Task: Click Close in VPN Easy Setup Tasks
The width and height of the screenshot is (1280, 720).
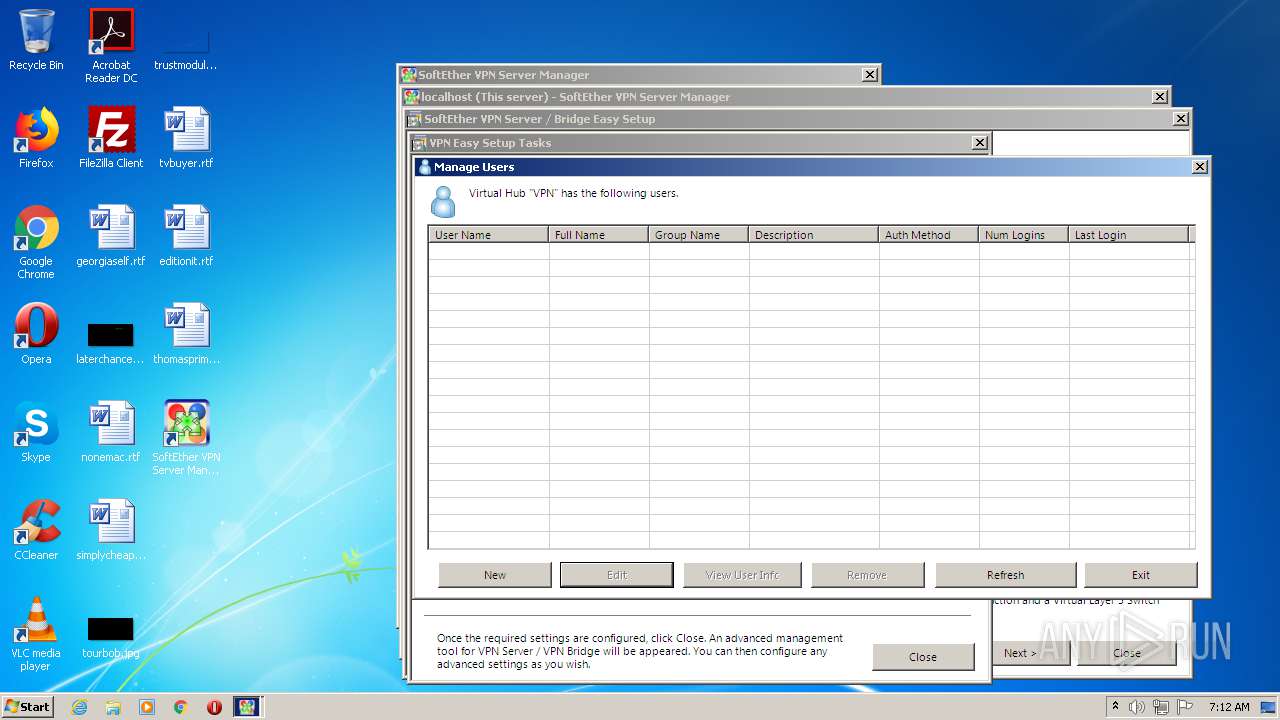Action: point(923,657)
